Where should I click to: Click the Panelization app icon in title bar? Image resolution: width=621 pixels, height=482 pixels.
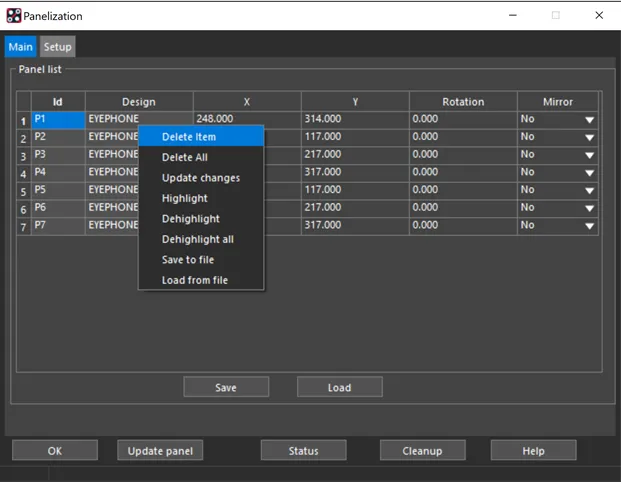coord(13,15)
